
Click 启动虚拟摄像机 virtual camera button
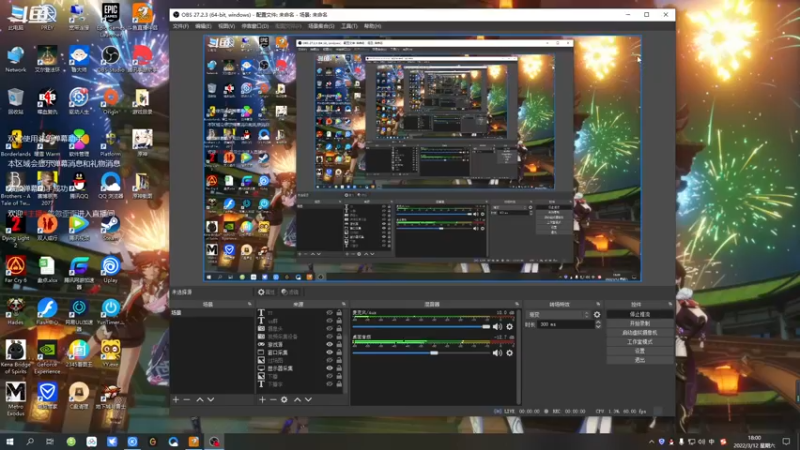click(x=640, y=333)
